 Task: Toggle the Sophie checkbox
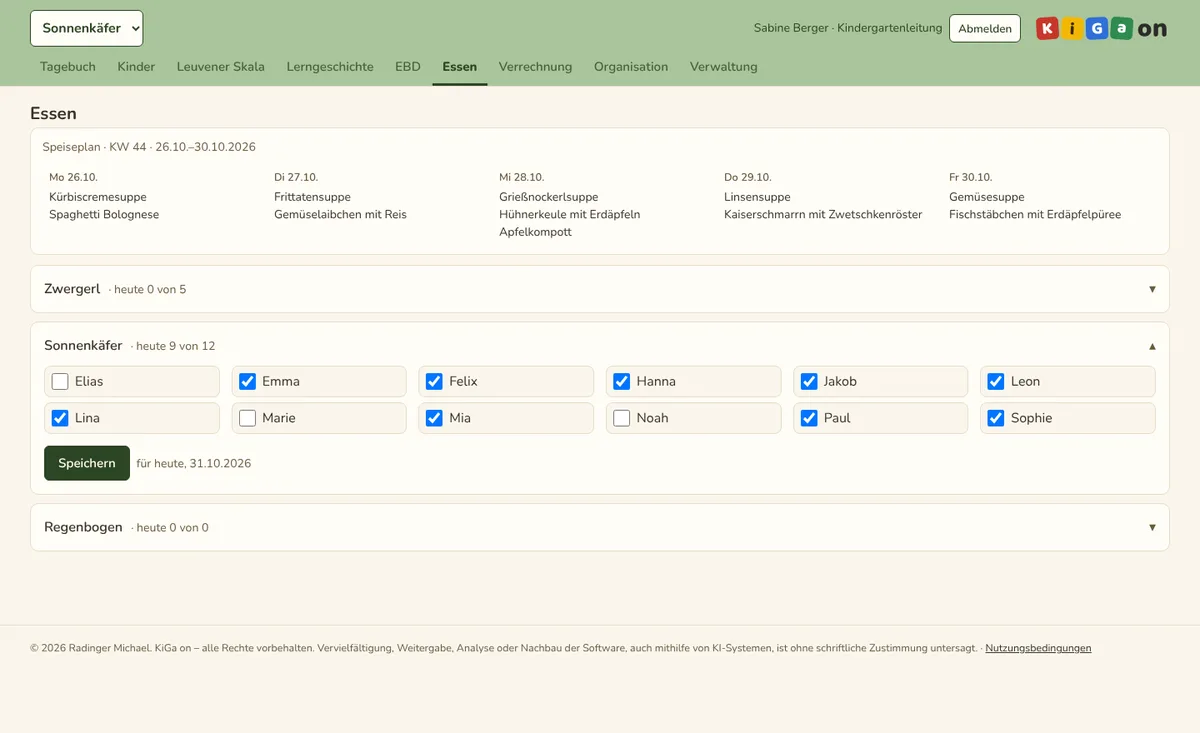(995, 418)
